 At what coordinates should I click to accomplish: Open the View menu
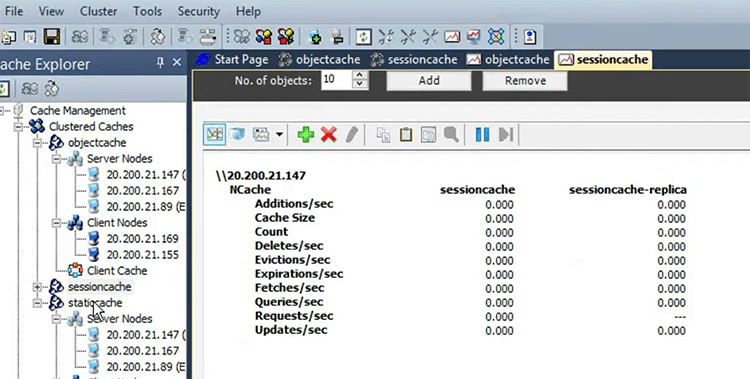click(x=51, y=11)
